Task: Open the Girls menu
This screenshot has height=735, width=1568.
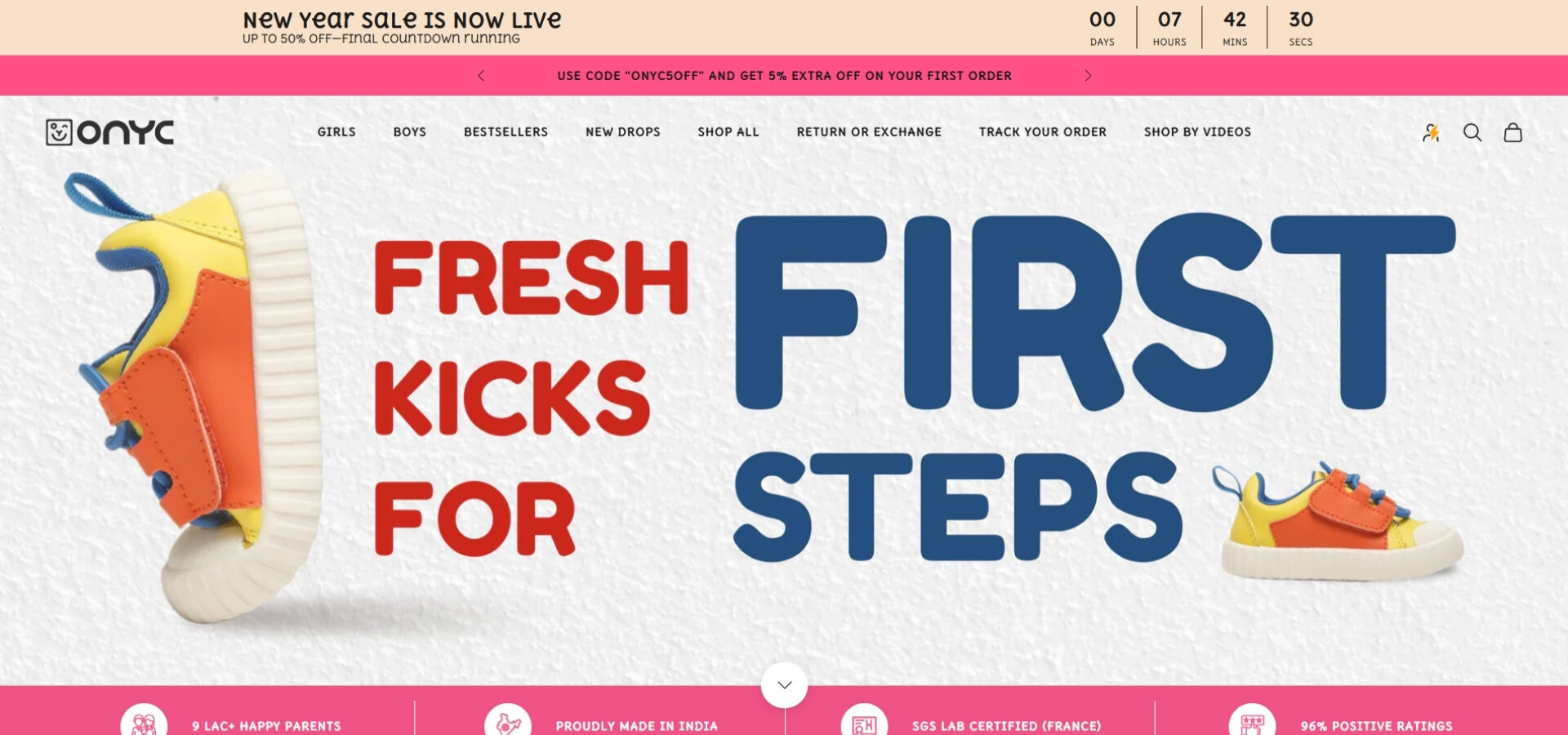Action: 336,131
